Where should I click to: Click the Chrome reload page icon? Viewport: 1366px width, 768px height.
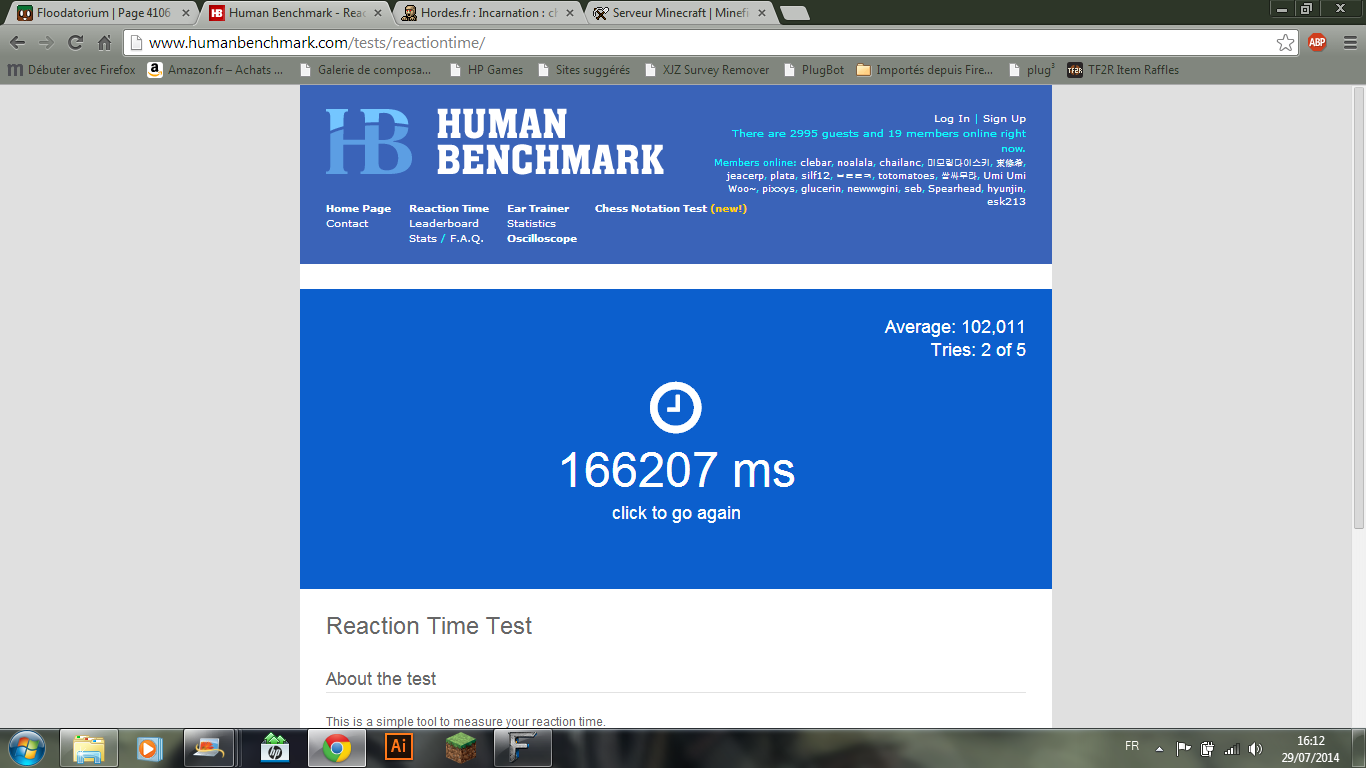(x=75, y=43)
